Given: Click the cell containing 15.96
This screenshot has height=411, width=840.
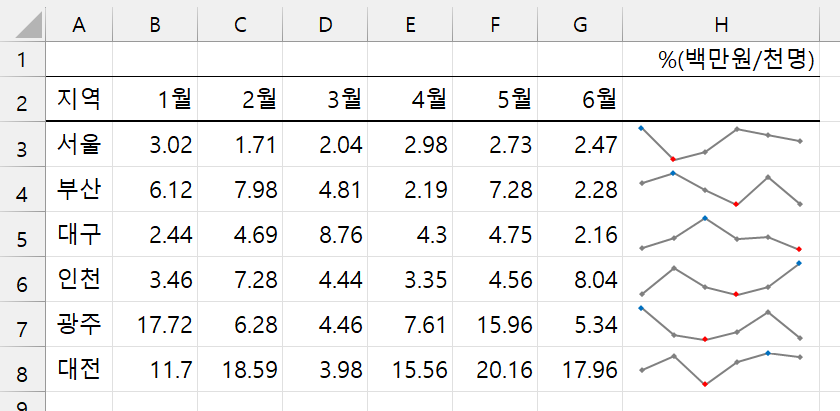Looking at the screenshot, I should (x=495, y=325).
